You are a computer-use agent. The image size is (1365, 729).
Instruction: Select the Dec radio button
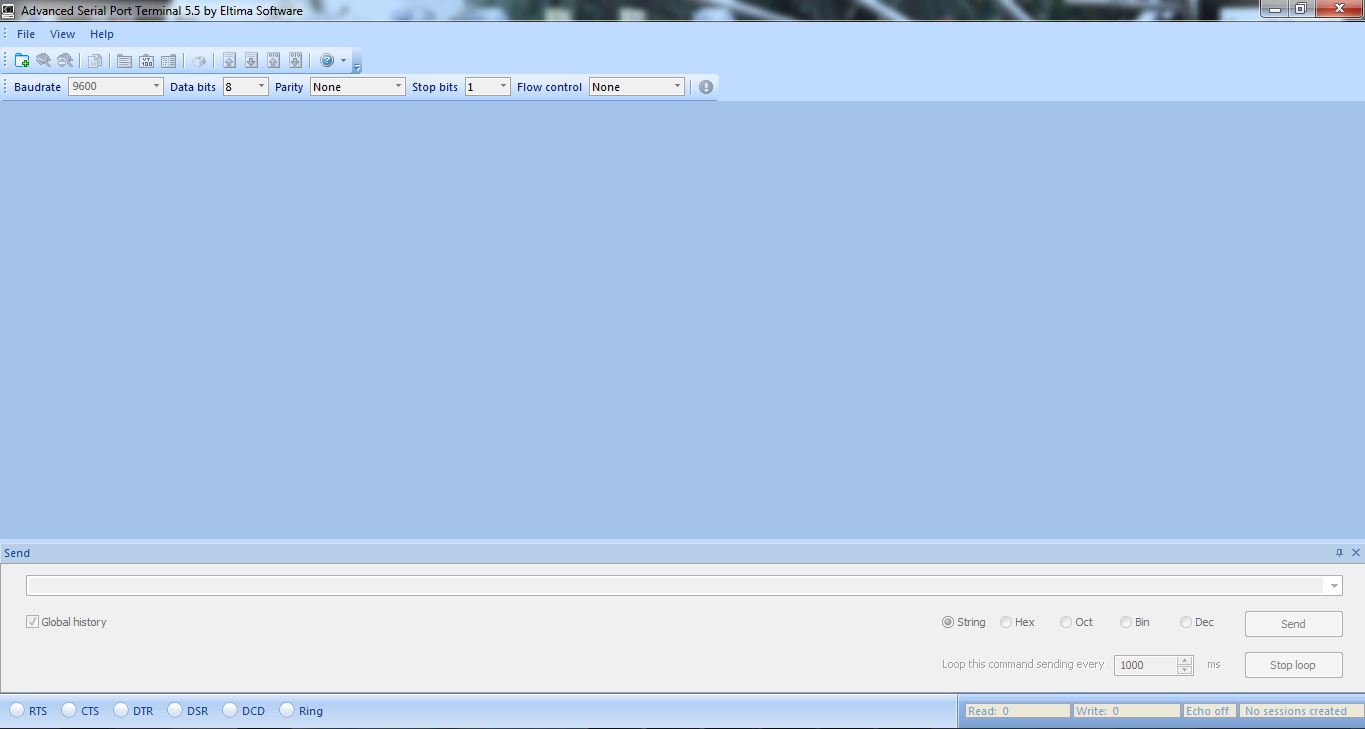[1186, 622]
